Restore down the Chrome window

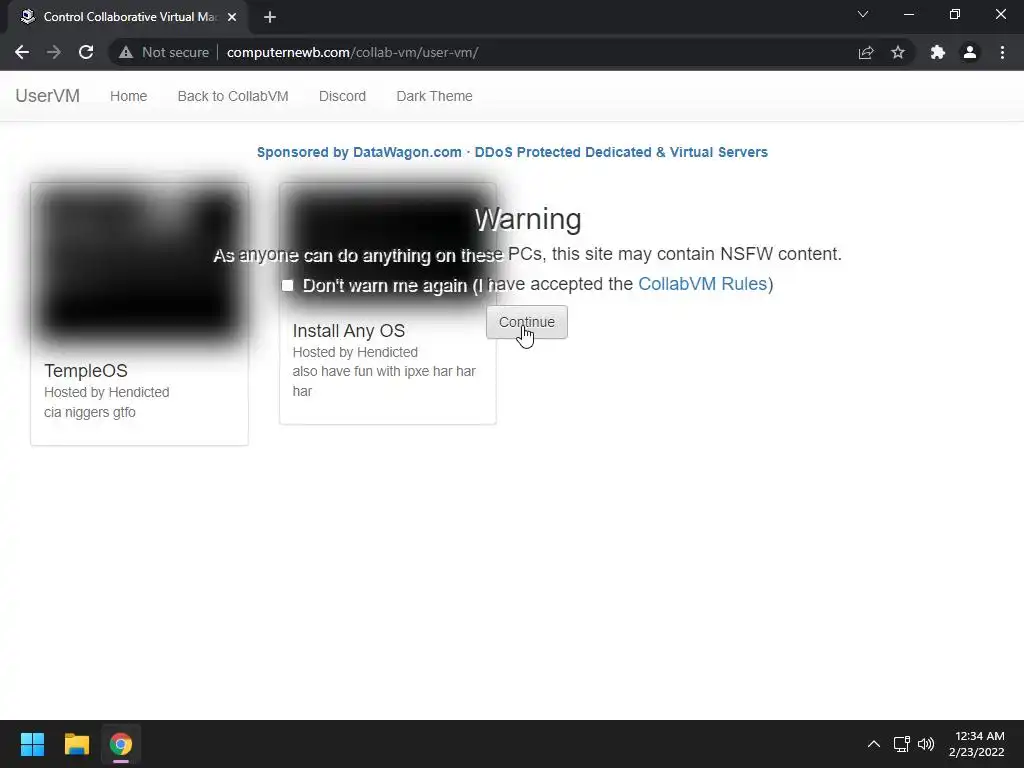click(x=955, y=14)
